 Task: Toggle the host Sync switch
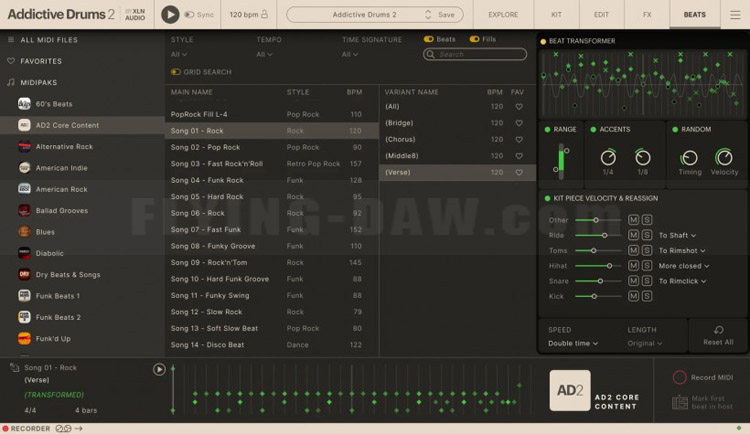[190, 15]
